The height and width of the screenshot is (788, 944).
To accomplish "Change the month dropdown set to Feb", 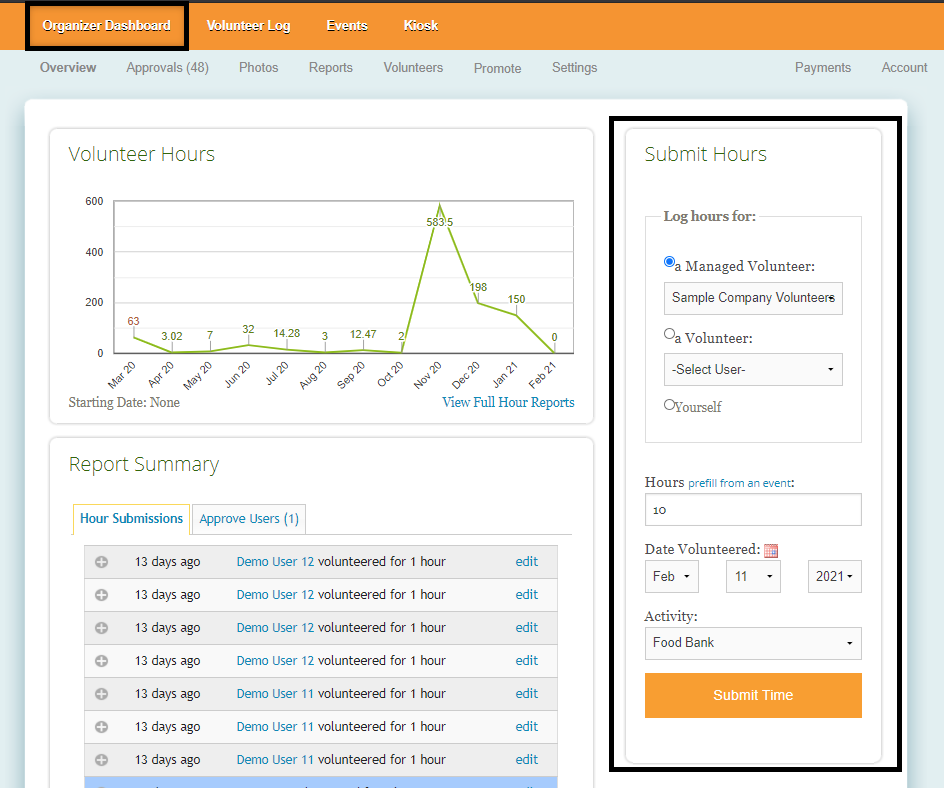I will [671, 577].
